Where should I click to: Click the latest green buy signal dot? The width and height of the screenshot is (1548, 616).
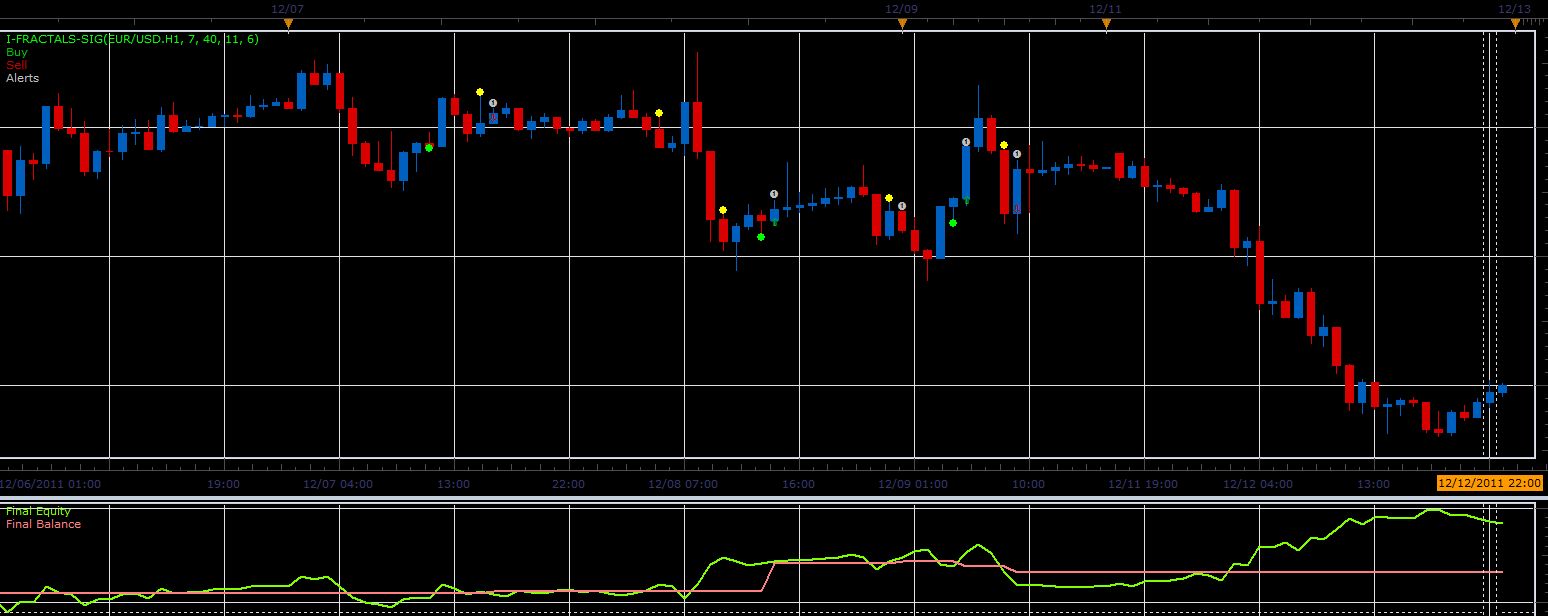(953, 223)
